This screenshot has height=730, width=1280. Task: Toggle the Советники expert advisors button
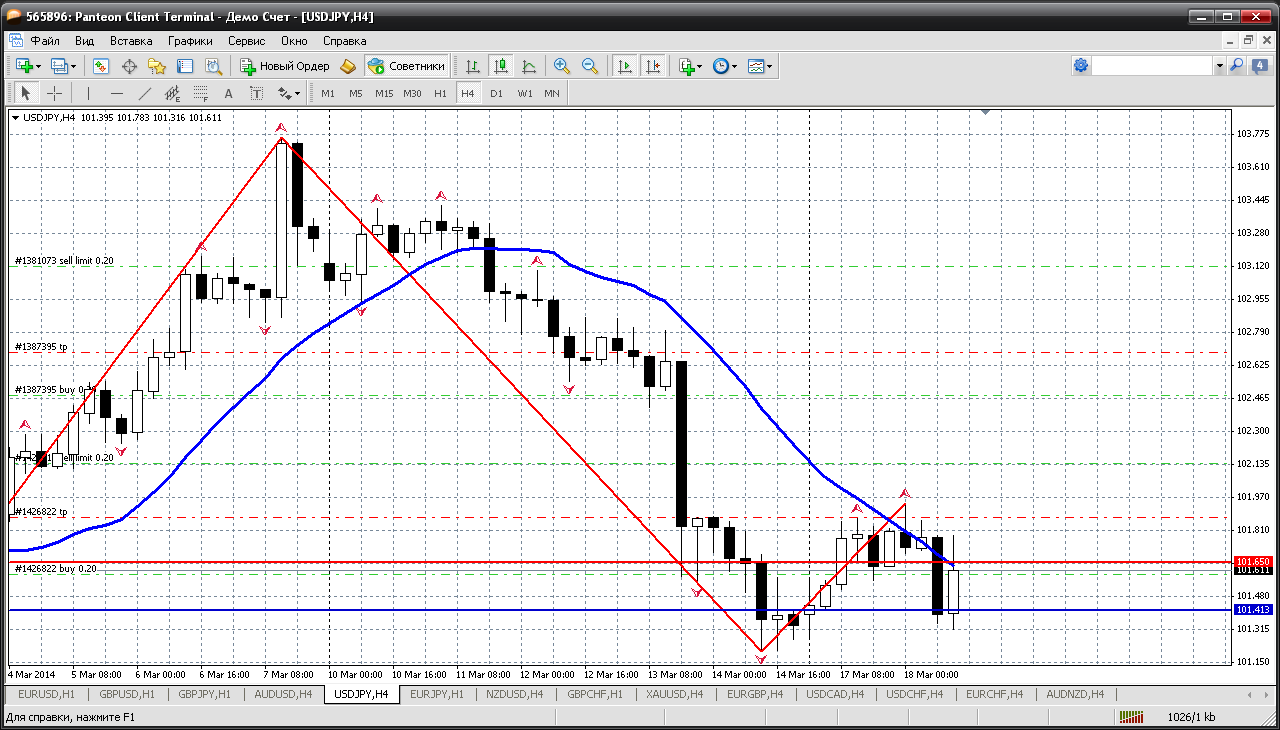[x=406, y=66]
